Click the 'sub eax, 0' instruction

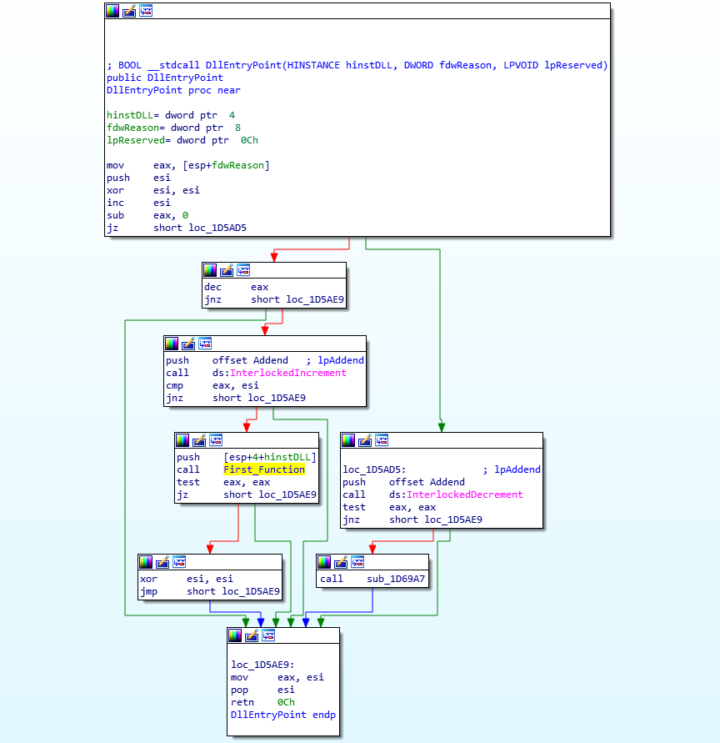pos(147,216)
